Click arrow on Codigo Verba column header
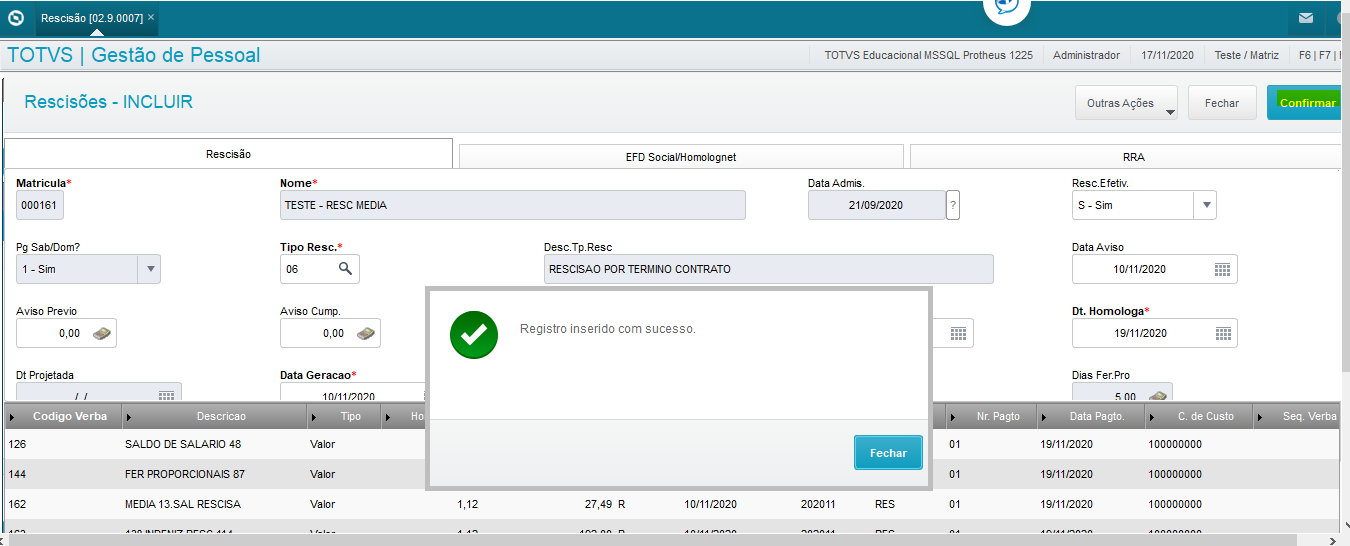 coord(14,416)
